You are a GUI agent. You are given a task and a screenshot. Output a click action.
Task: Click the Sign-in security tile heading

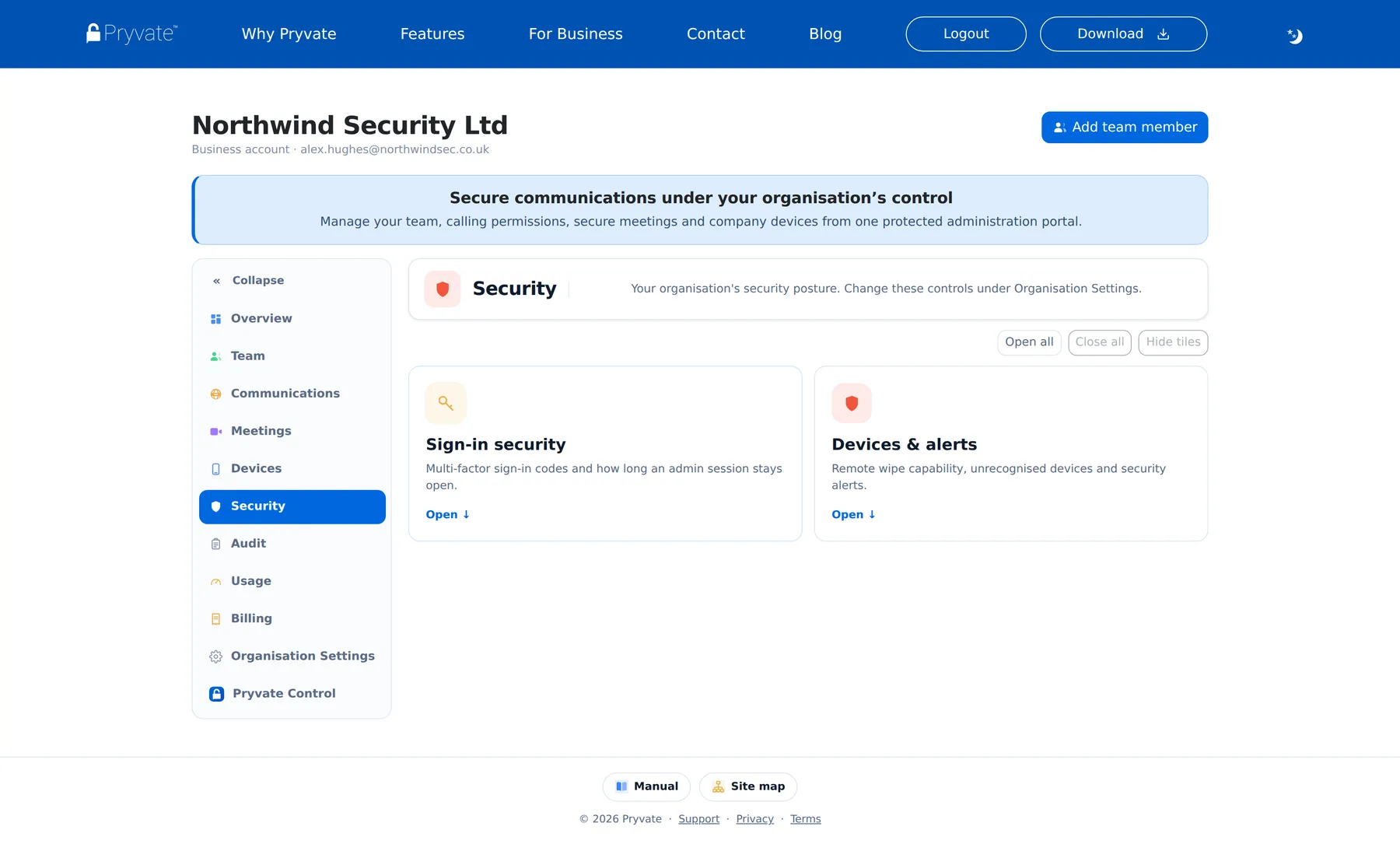(x=495, y=445)
